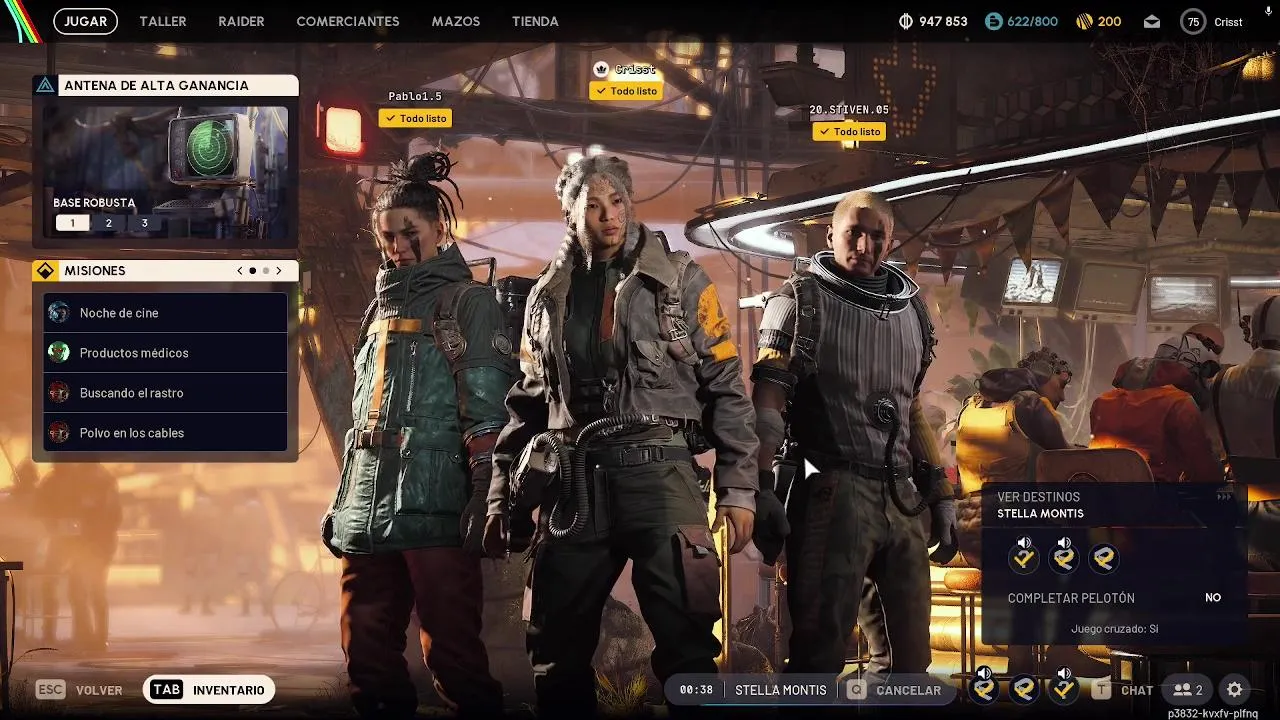Open the INVENTARIO button
Image resolution: width=1280 pixels, height=720 pixels.
(x=209, y=690)
